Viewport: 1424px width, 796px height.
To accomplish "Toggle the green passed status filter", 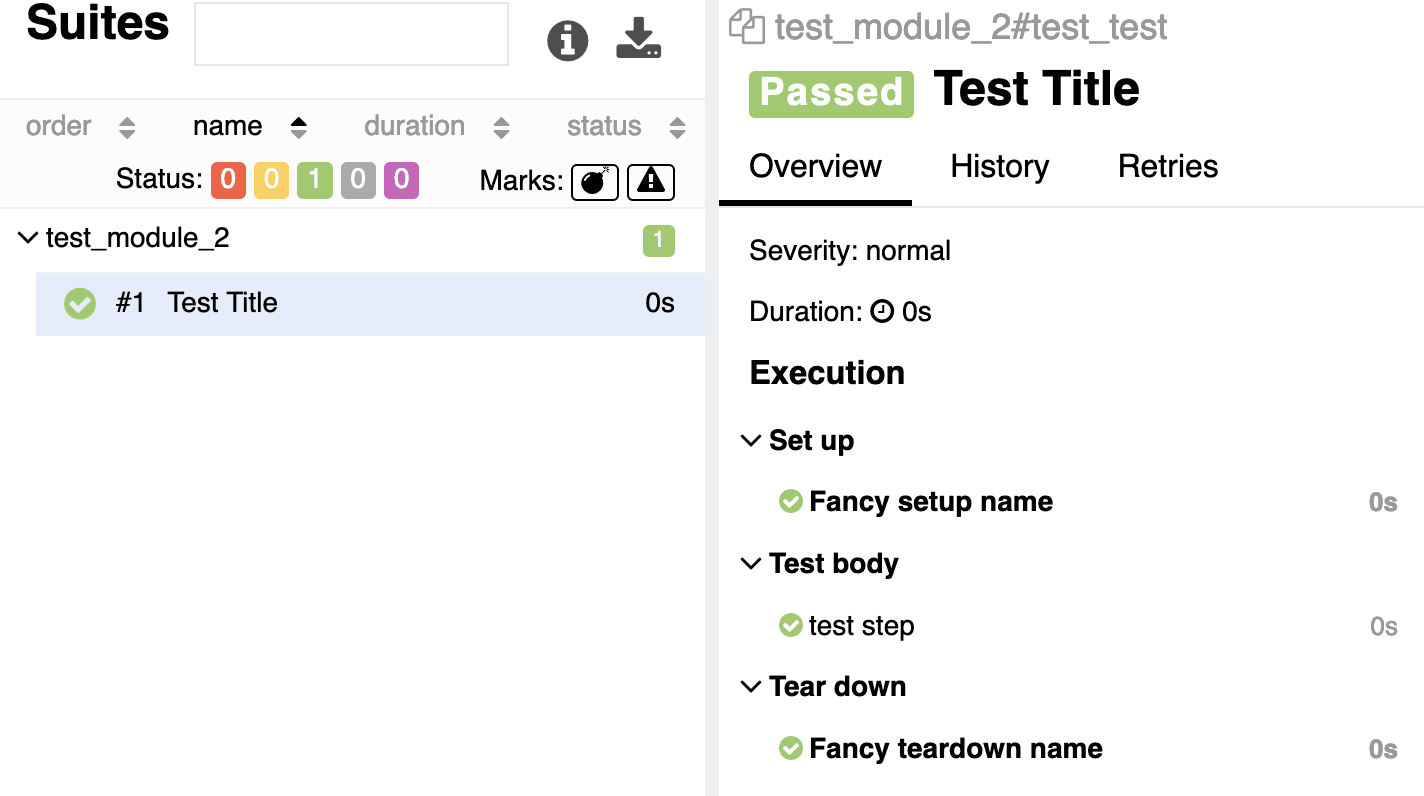I will click(x=314, y=180).
